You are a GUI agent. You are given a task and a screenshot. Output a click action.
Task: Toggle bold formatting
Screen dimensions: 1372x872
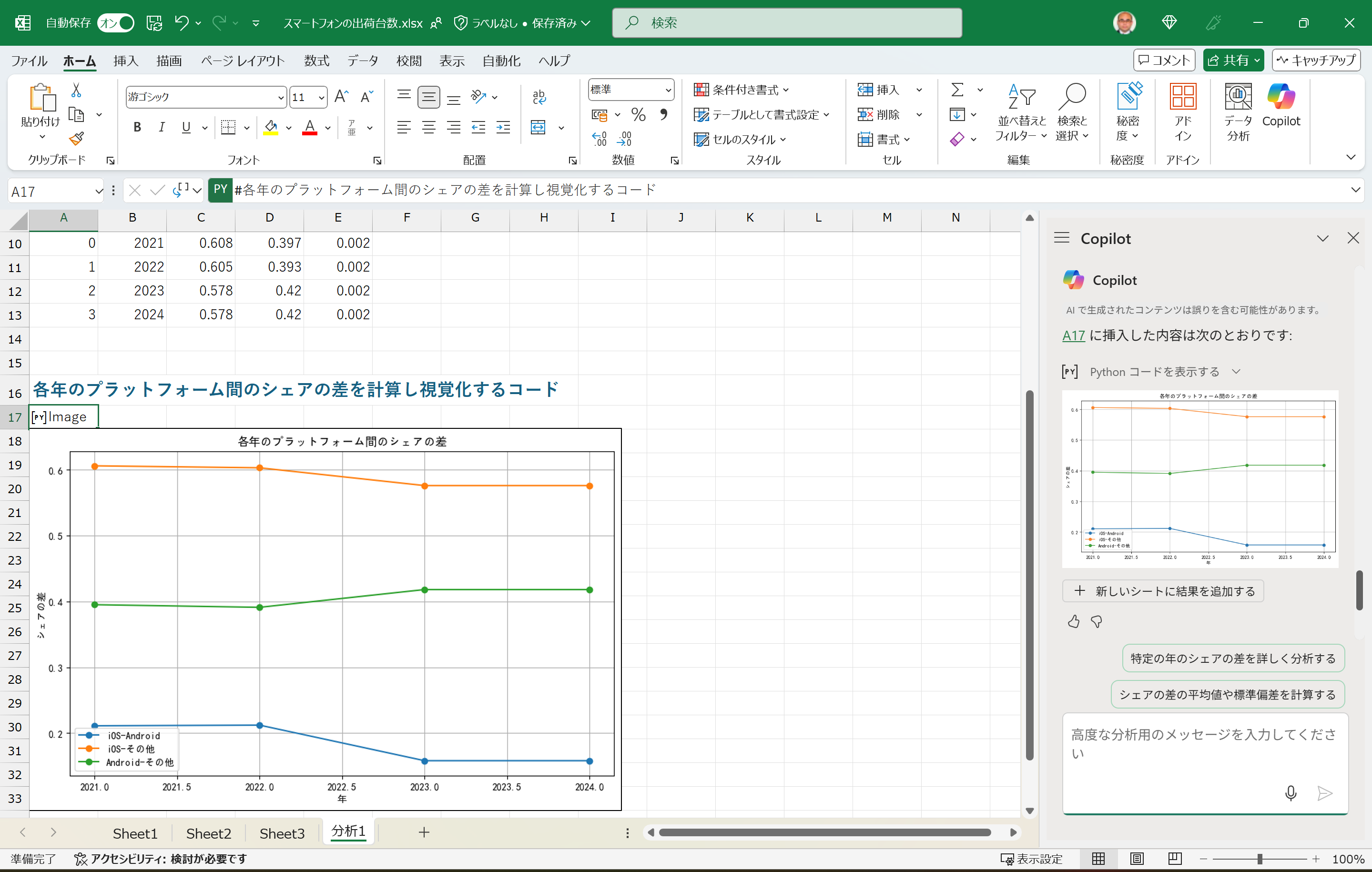point(137,127)
